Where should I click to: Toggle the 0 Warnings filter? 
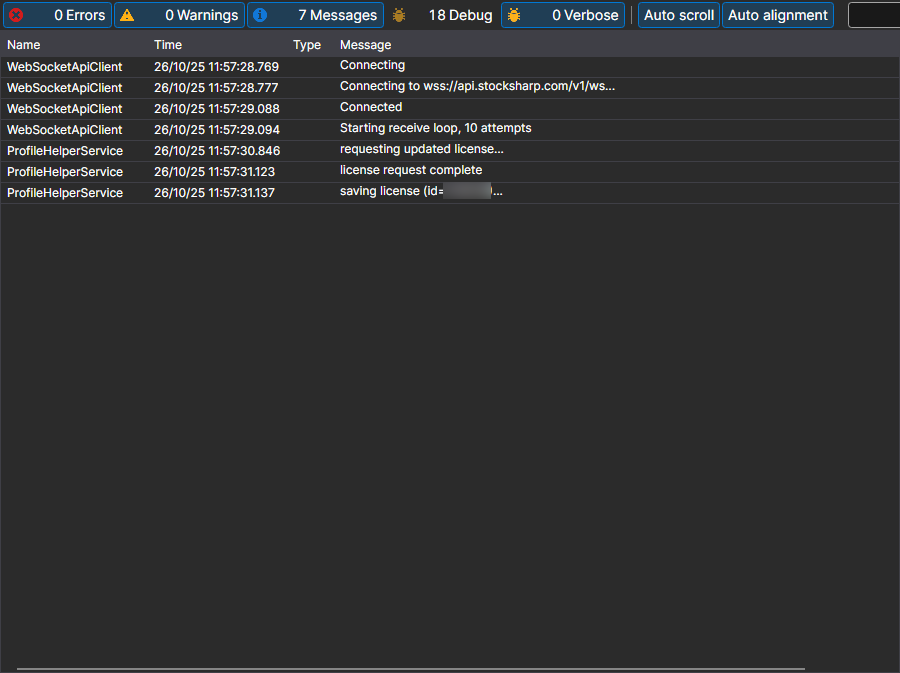(x=180, y=15)
